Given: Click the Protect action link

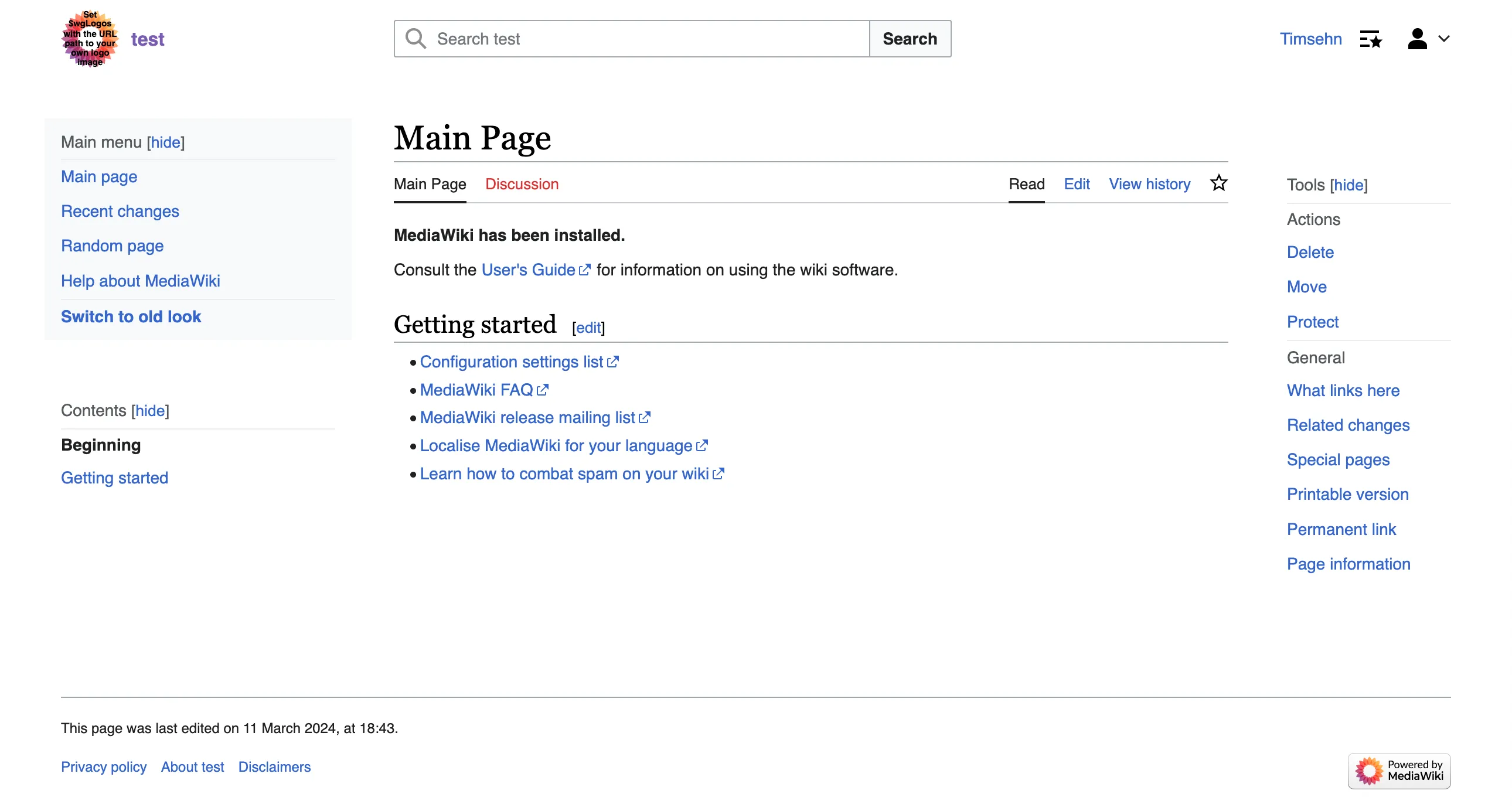Looking at the screenshot, I should coord(1312,322).
